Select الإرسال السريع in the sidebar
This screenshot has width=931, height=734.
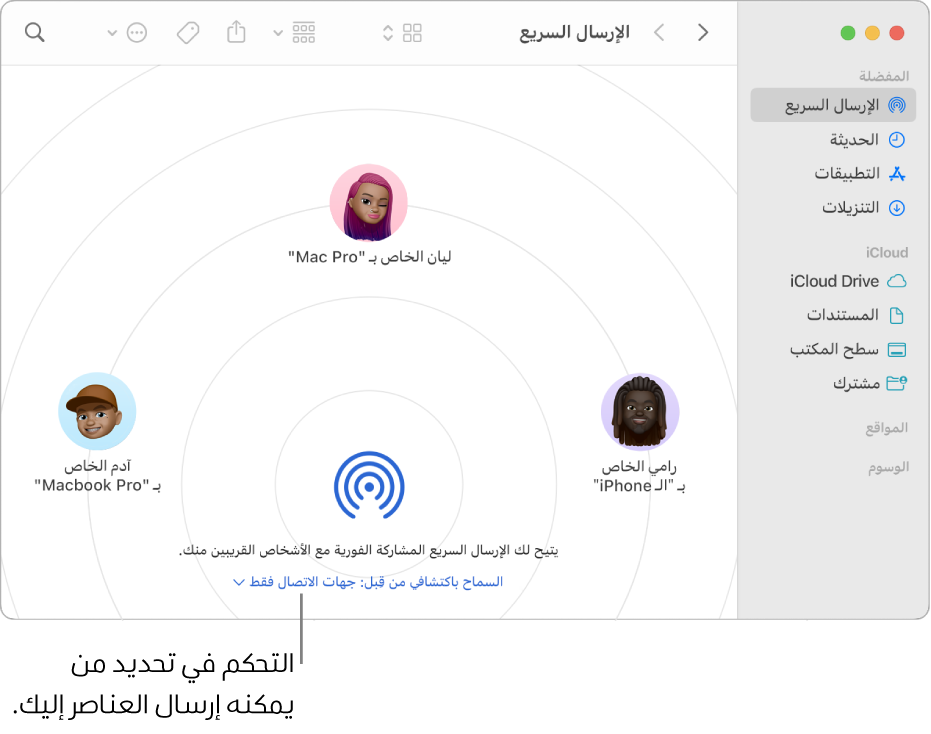pyautogui.click(x=833, y=105)
